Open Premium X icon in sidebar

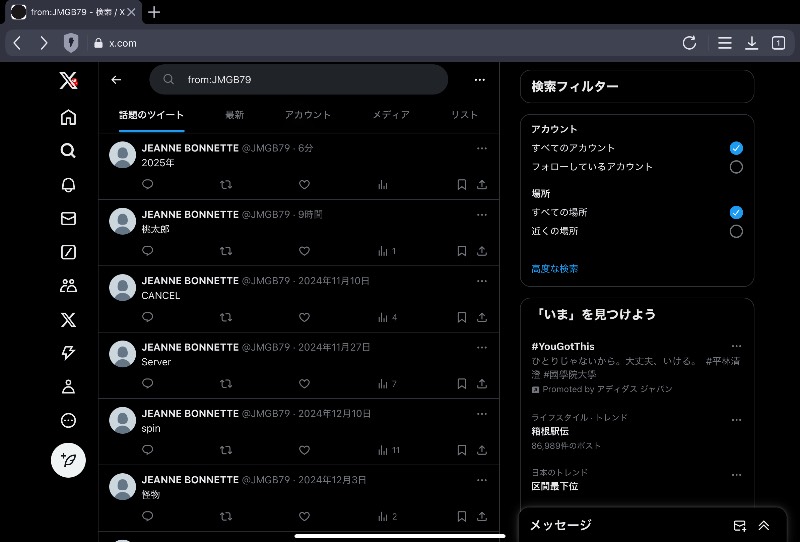pyautogui.click(x=68, y=319)
